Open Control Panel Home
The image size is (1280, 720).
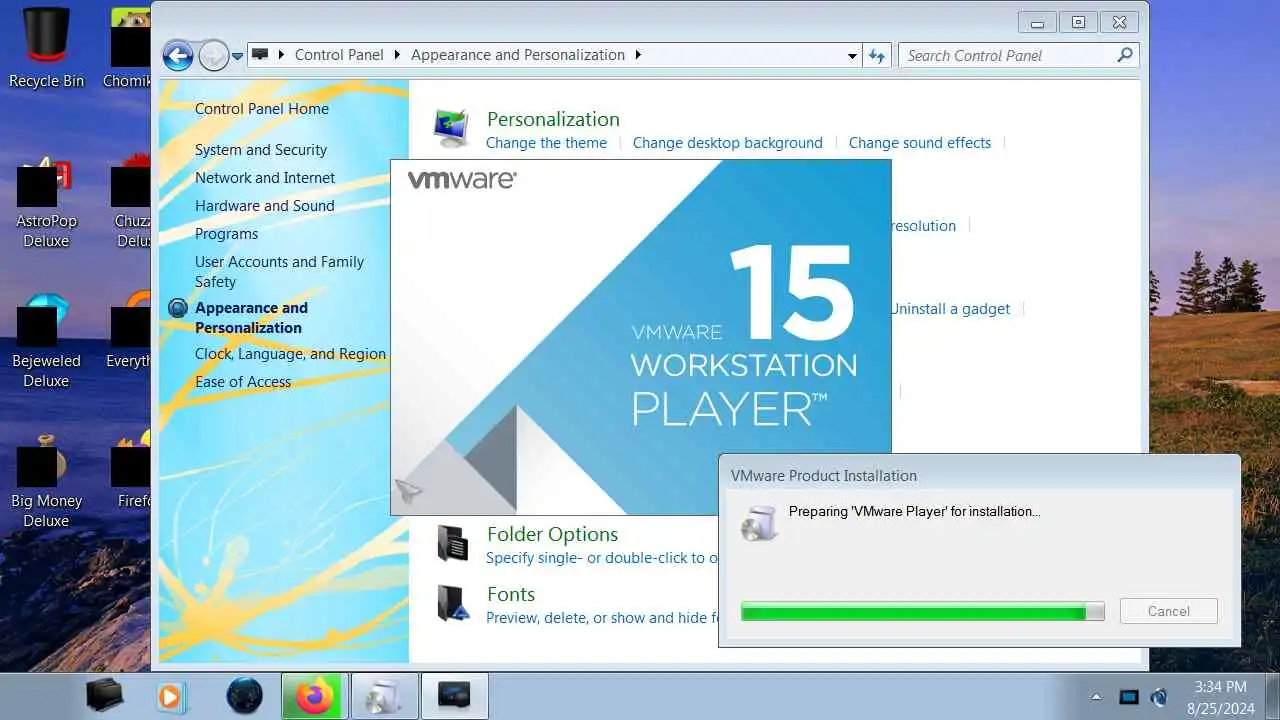coord(262,109)
